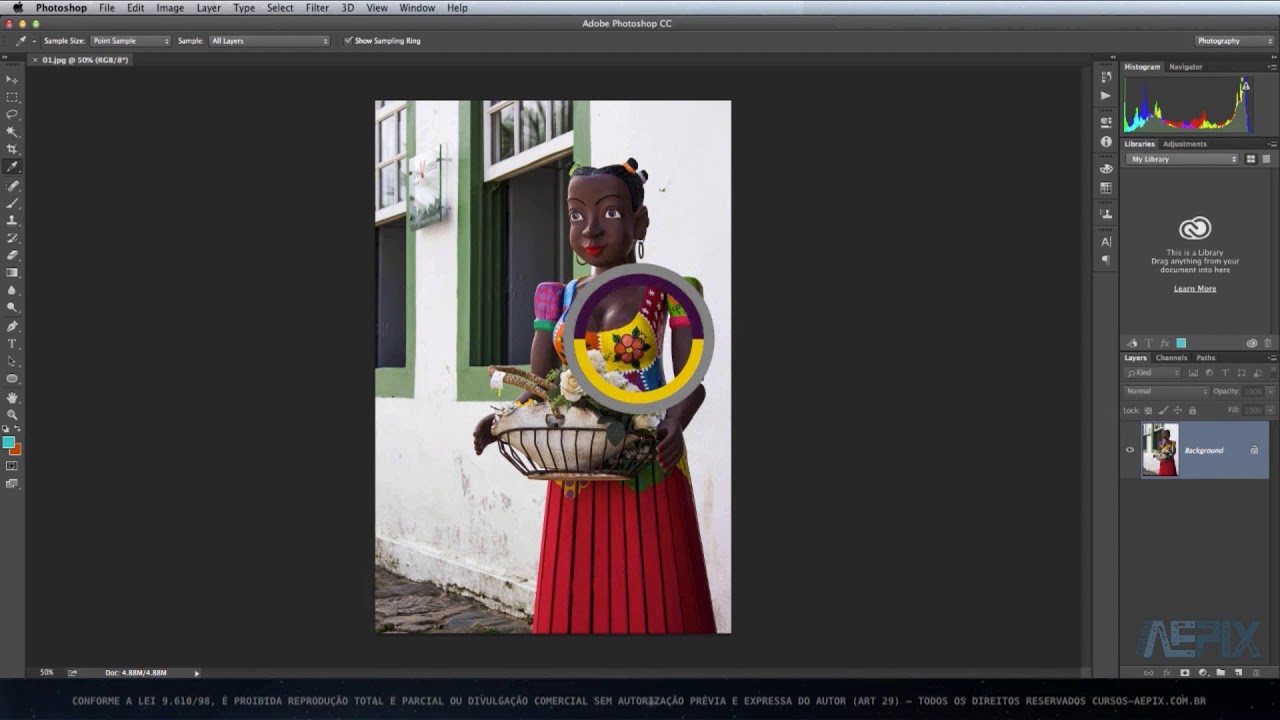This screenshot has height=720, width=1280.
Task: Click the Learn More link
Action: [1195, 288]
